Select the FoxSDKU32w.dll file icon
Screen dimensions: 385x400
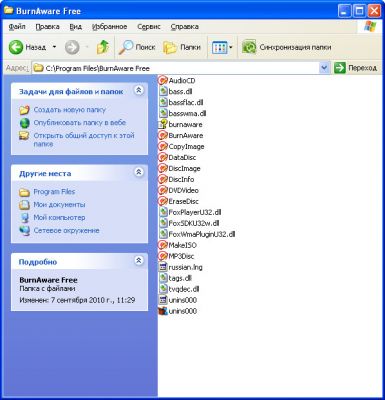tap(163, 223)
